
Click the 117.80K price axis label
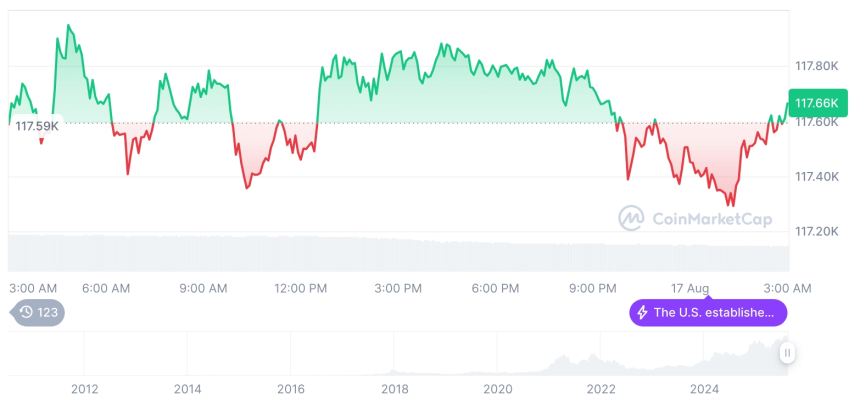pos(816,66)
